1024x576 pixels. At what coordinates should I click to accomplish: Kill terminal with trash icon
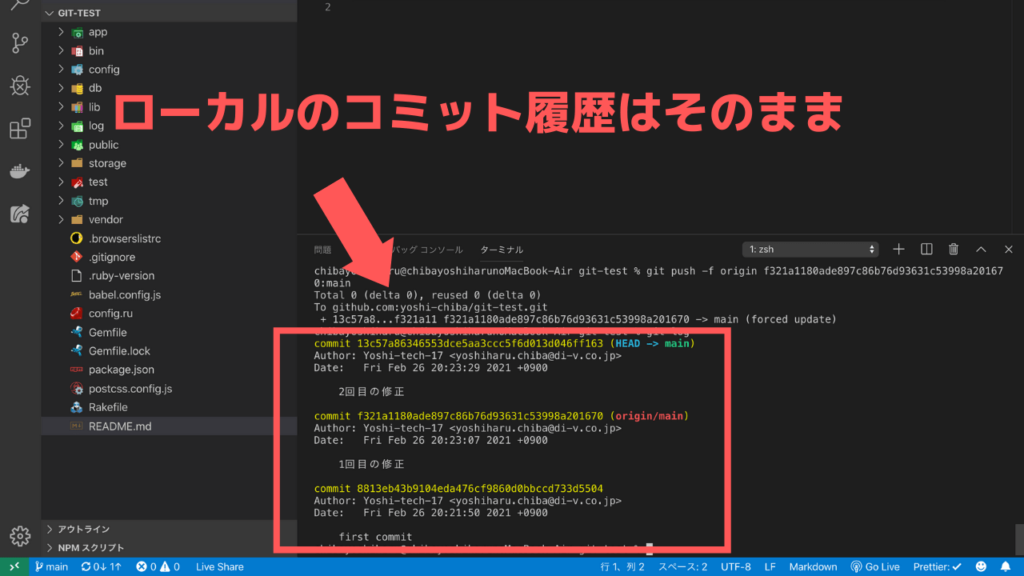[953, 249]
